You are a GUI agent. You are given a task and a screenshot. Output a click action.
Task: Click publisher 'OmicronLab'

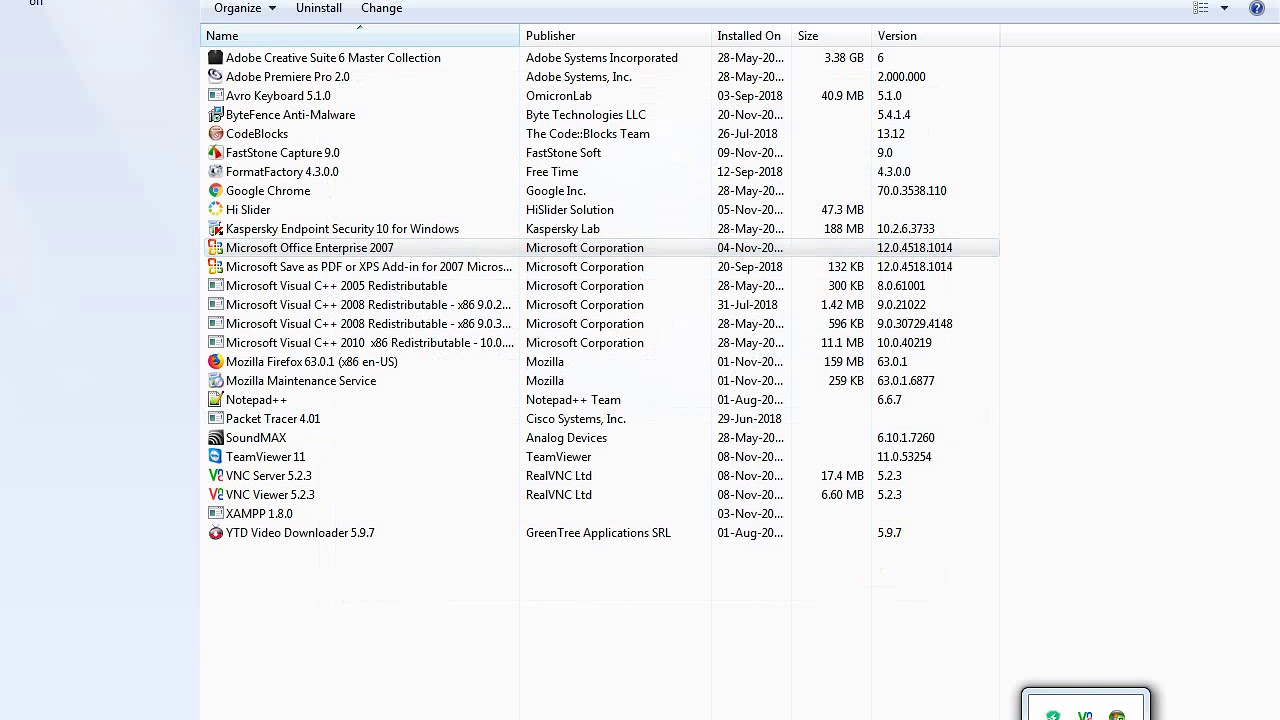tap(559, 96)
